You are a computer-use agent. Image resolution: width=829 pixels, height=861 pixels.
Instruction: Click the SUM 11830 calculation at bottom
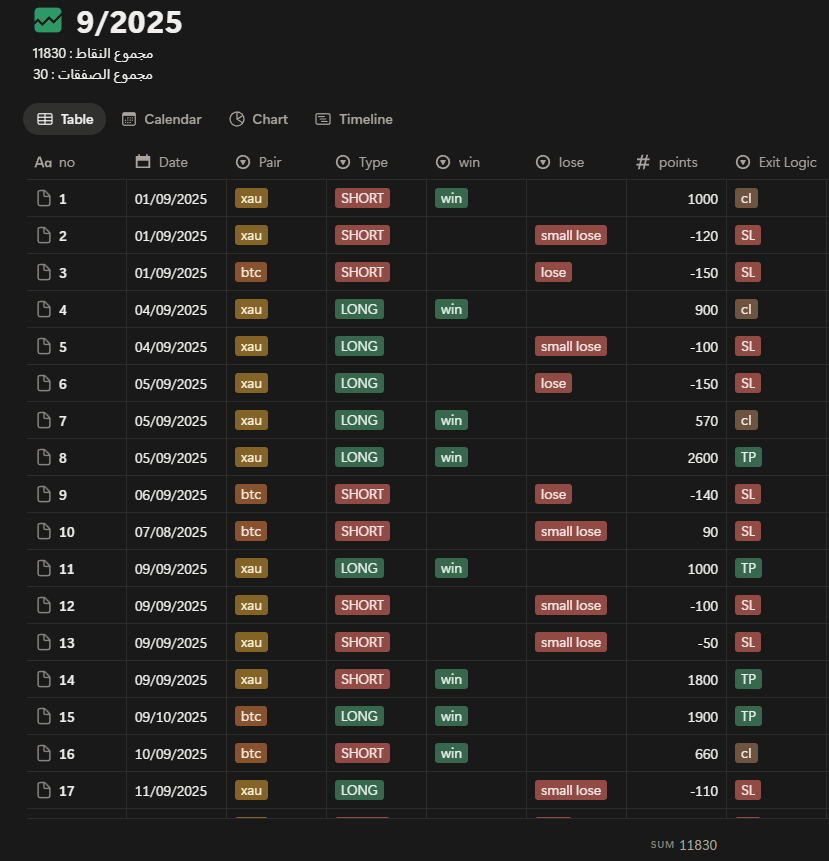click(684, 845)
